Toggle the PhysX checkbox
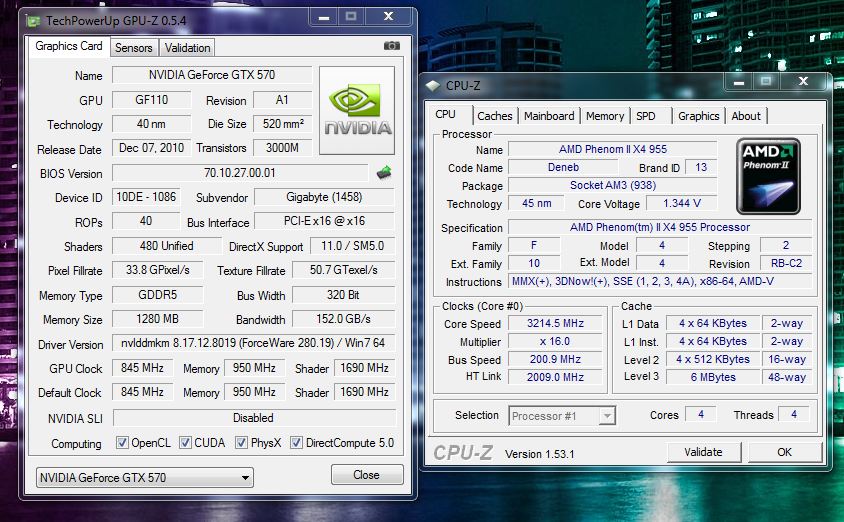The width and height of the screenshot is (844, 522). click(241, 442)
